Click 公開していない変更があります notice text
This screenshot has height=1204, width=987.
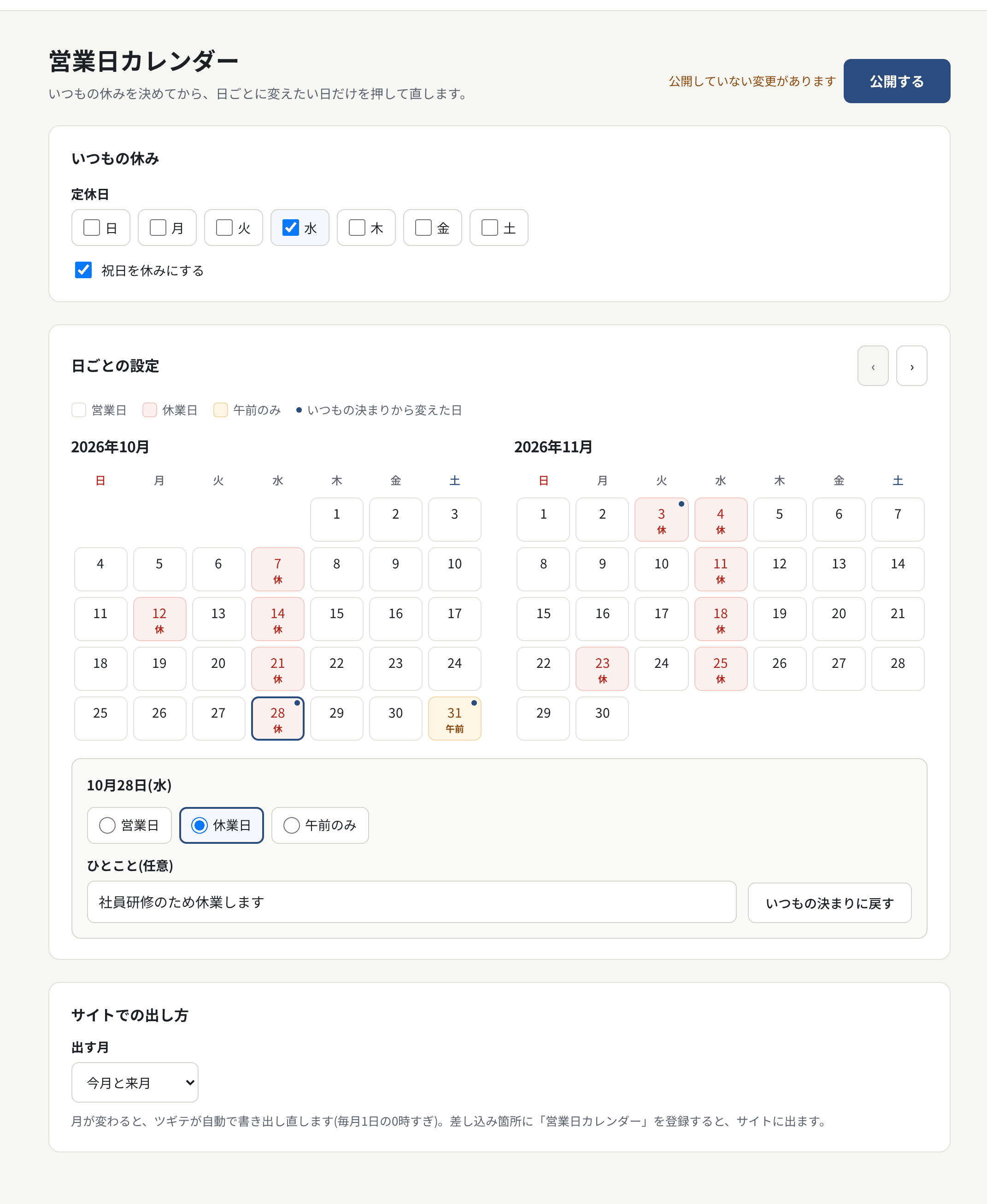click(x=752, y=81)
